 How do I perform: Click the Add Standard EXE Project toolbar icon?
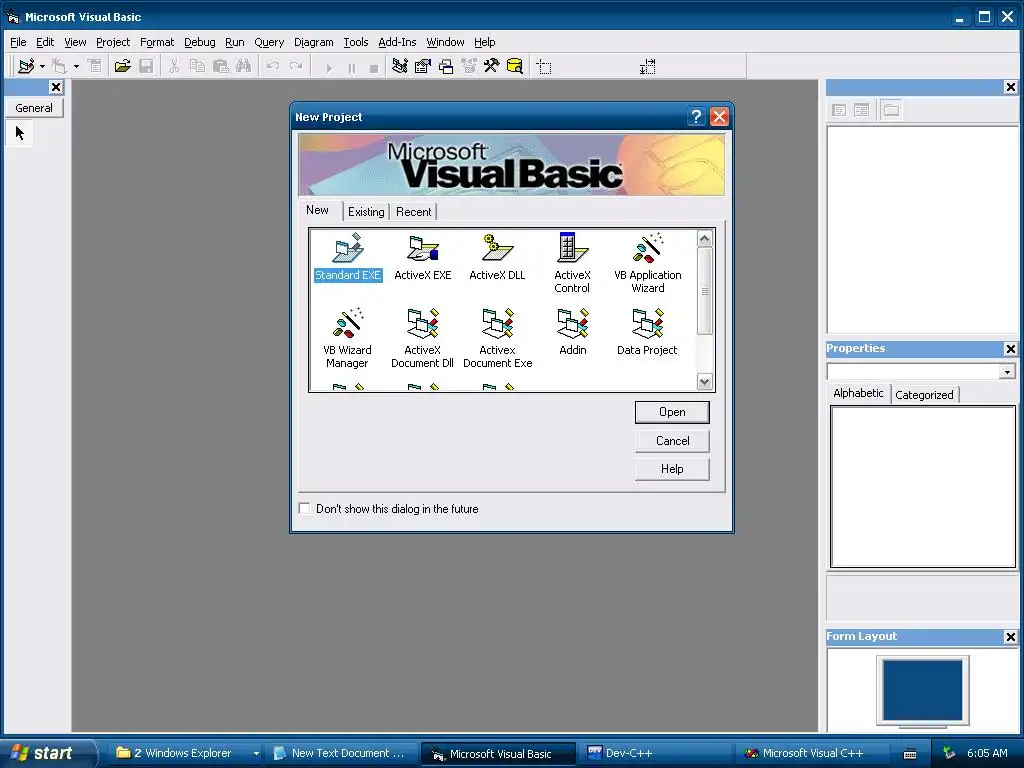point(26,67)
